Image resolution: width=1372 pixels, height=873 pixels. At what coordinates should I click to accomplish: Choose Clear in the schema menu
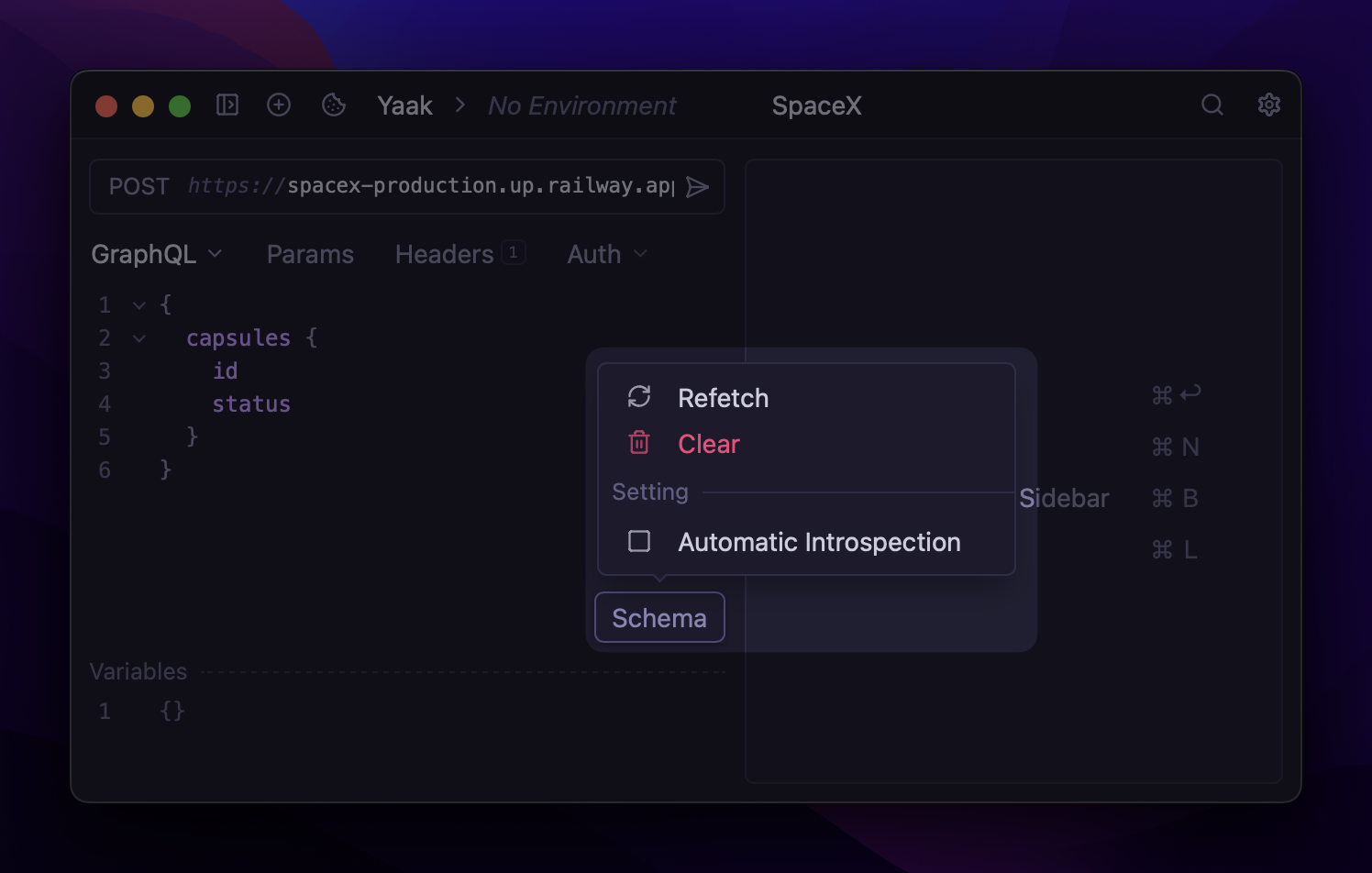click(x=709, y=444)
